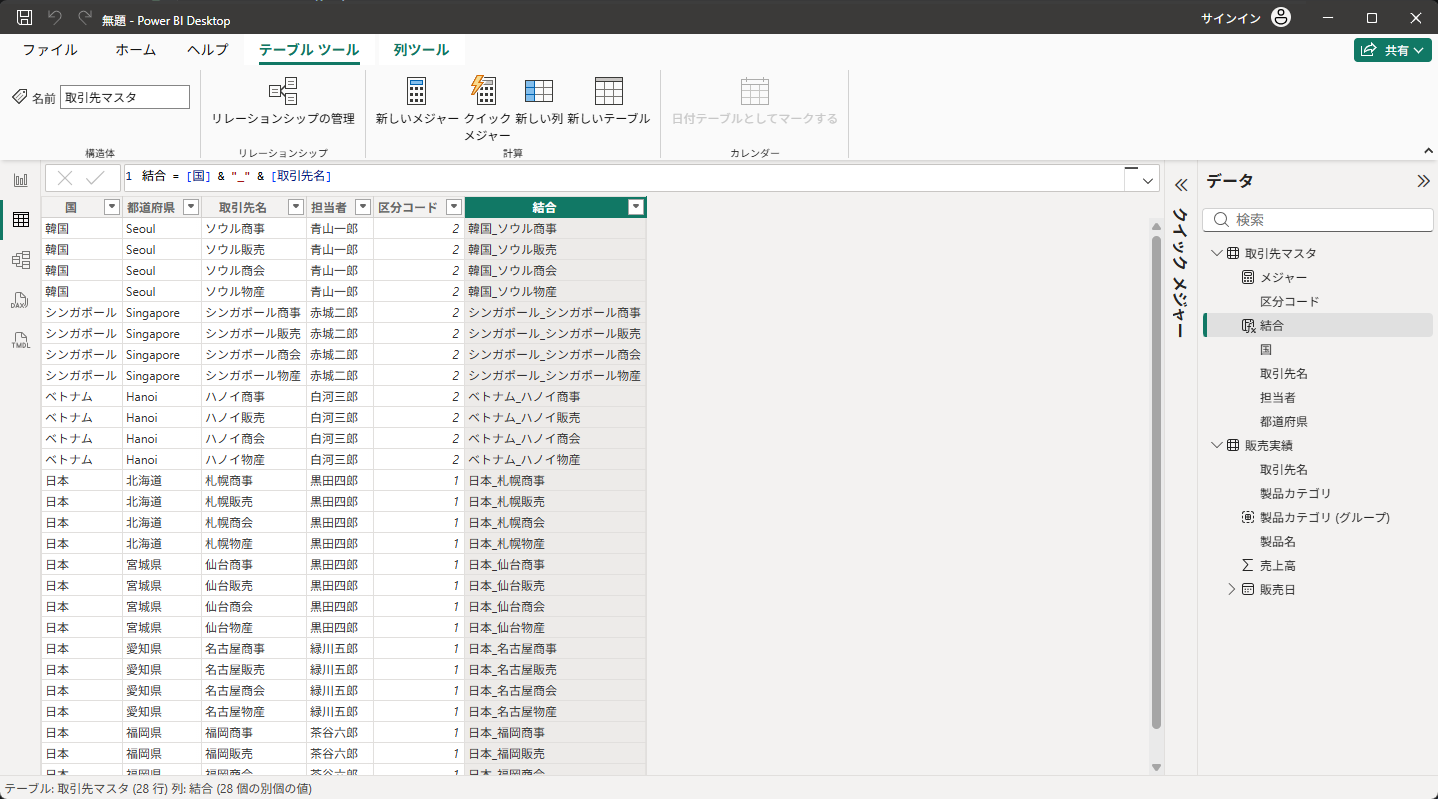
Task: Cancel formula with X icon
Action: click(65, 178)
